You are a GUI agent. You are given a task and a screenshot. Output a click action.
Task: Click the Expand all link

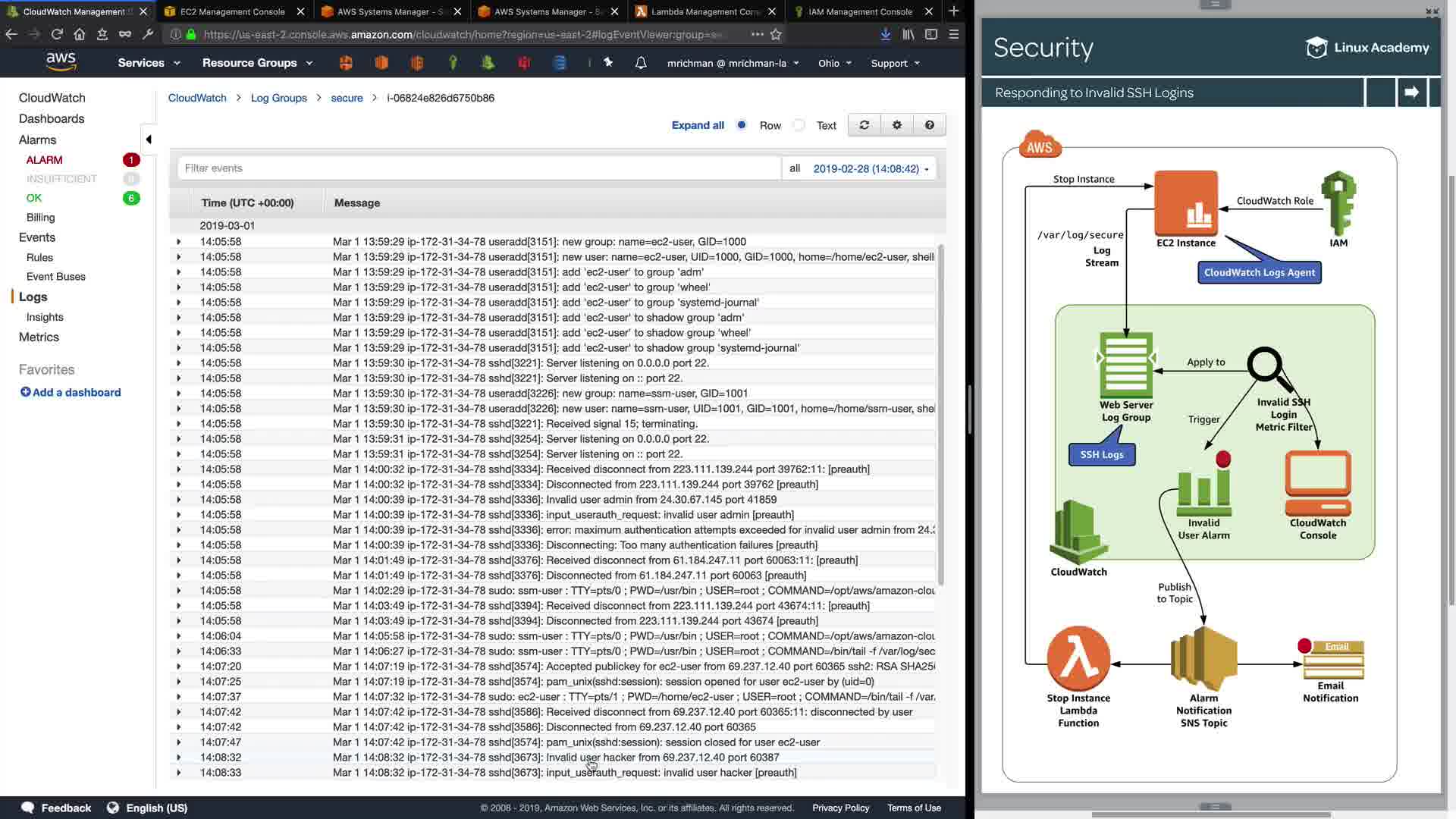(697, 125)
